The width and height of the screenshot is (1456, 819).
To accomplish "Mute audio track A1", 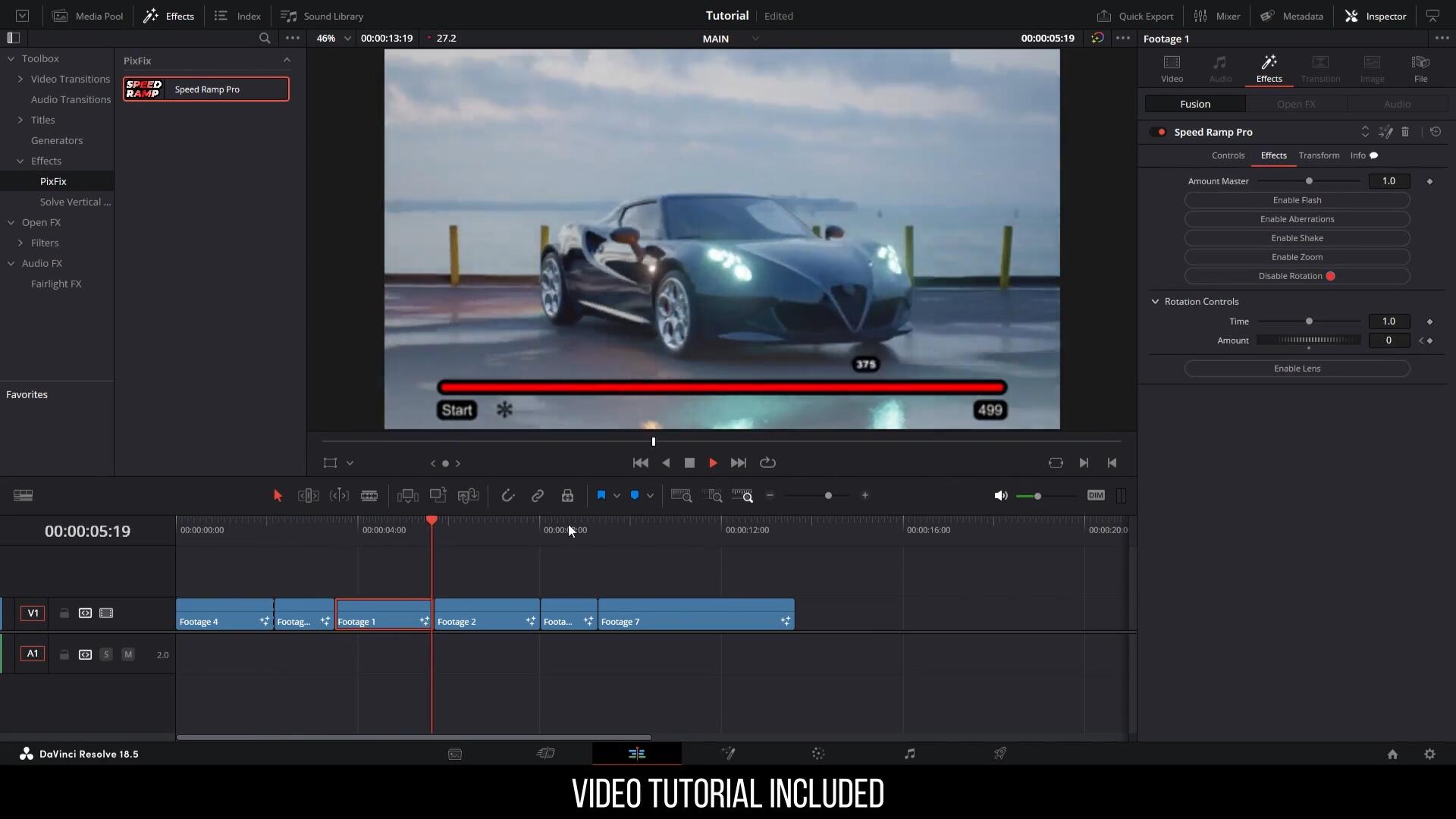I will tap(128, 654).
